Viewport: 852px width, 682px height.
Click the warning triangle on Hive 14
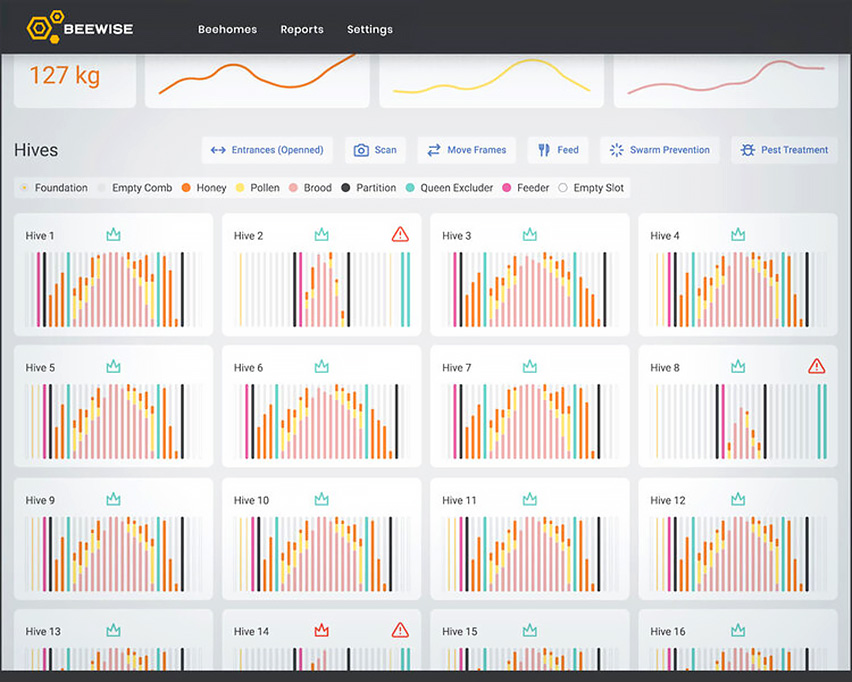400,630
